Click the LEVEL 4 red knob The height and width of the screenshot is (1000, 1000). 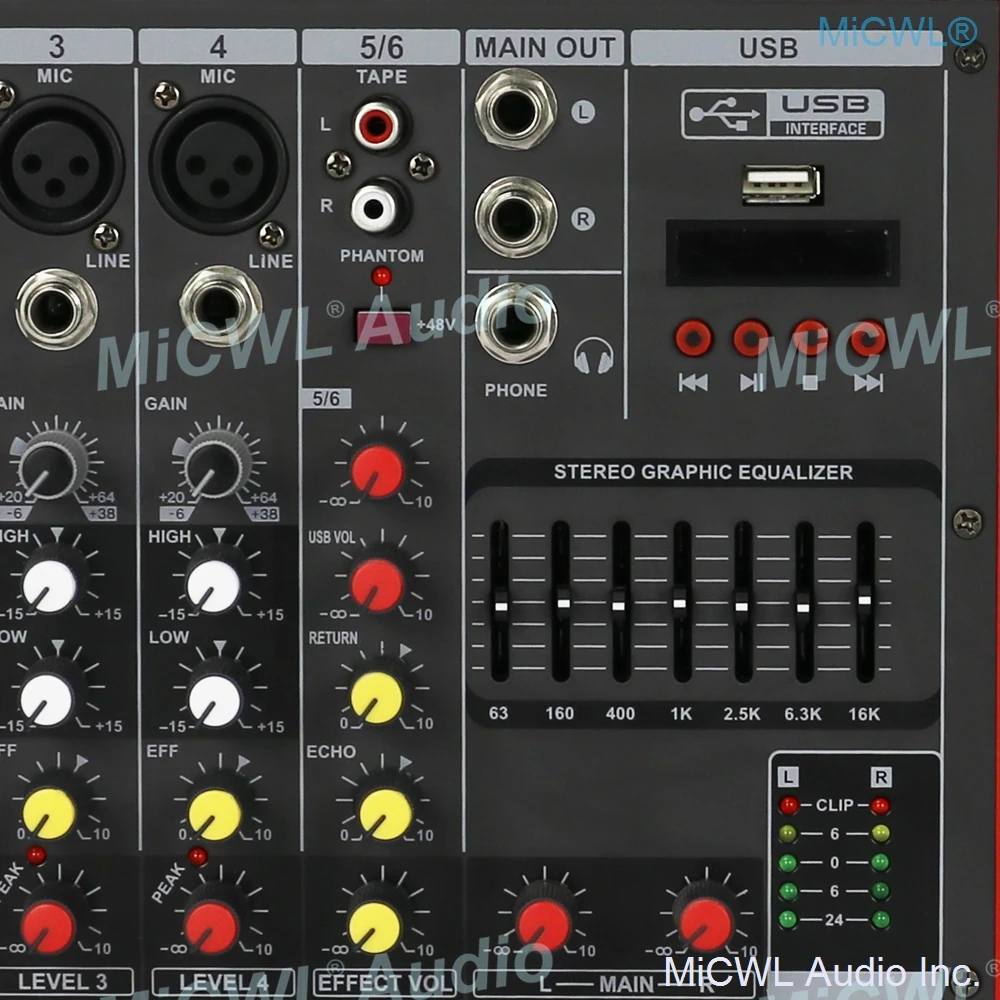point(212,928)
